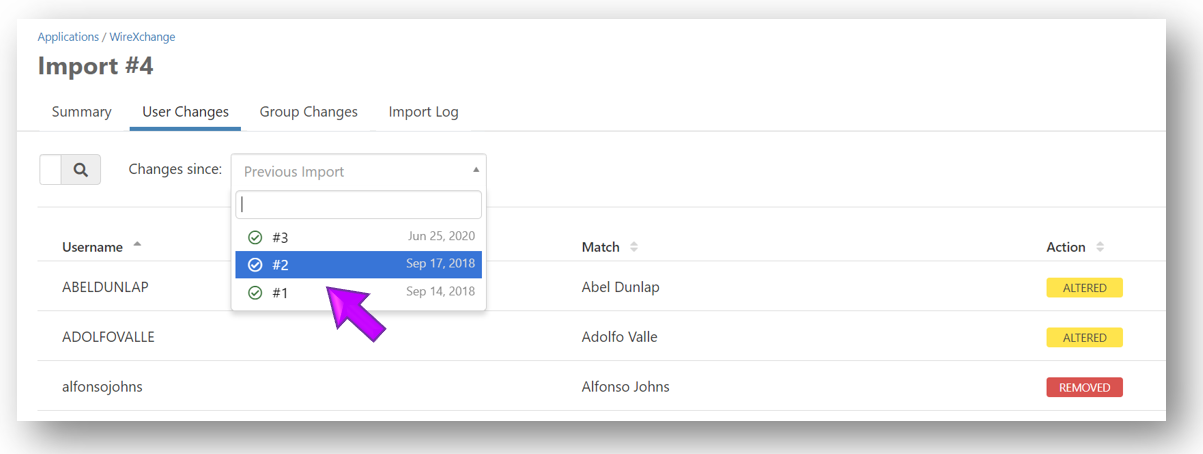Go to Applications breadcrumb link

pyautogui.click(x=68, y=37)
